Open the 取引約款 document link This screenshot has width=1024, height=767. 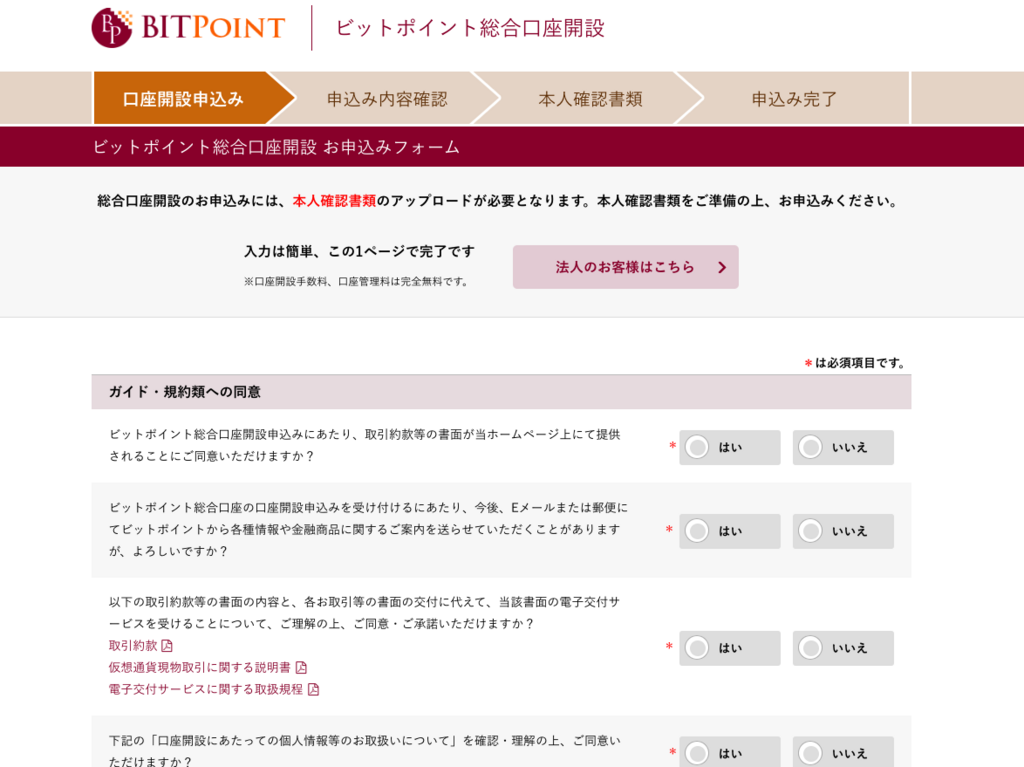click(x=133, y=645)
